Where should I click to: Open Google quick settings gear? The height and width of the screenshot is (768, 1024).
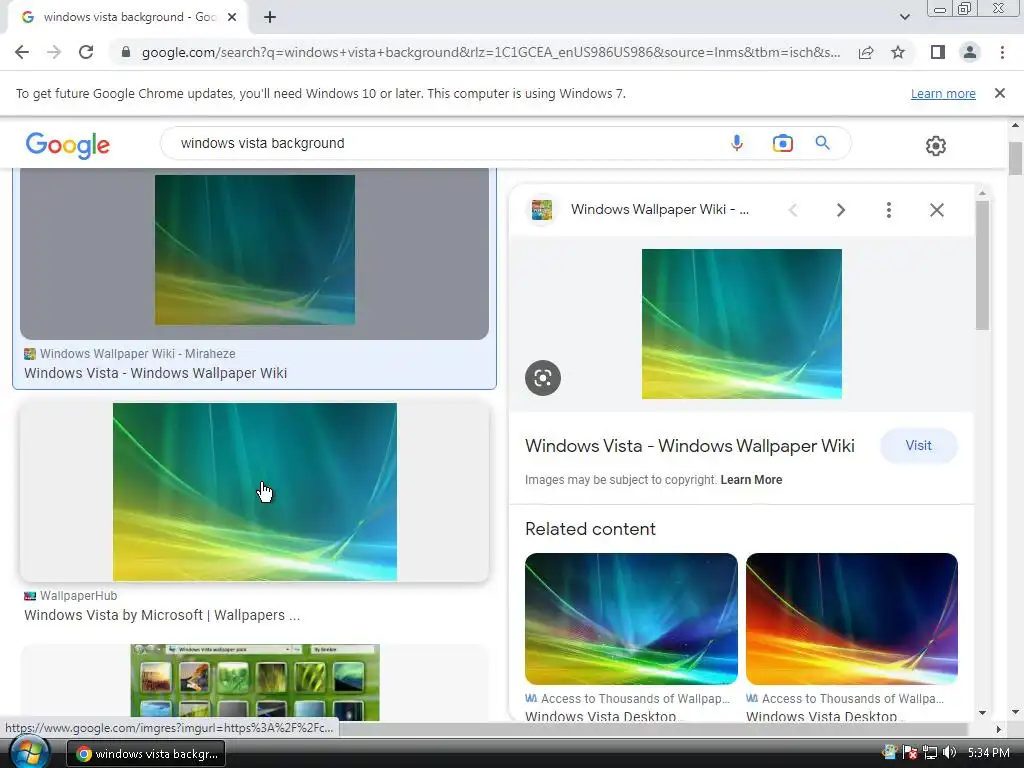coord(935,146)
